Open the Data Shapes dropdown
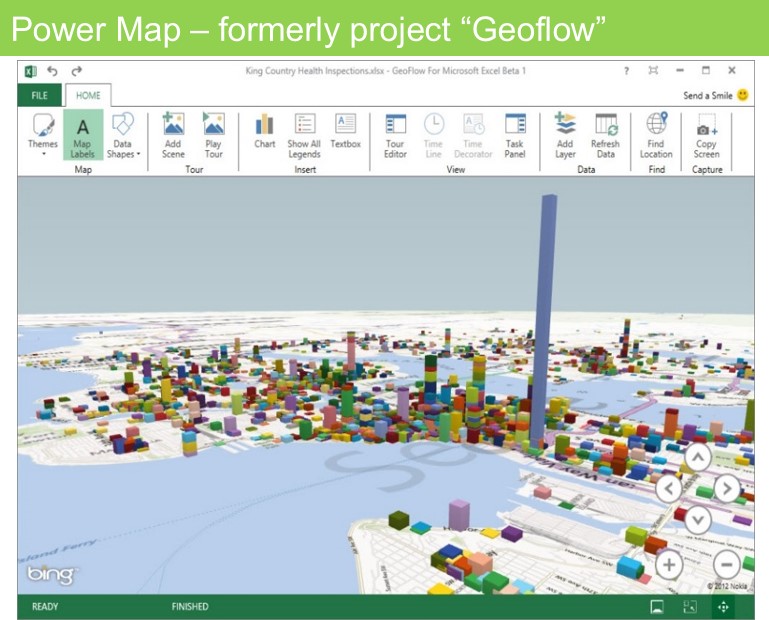Image resolution: width=769 pixels, height=620 pixels. pyautogui.click(x=123, y=134)
